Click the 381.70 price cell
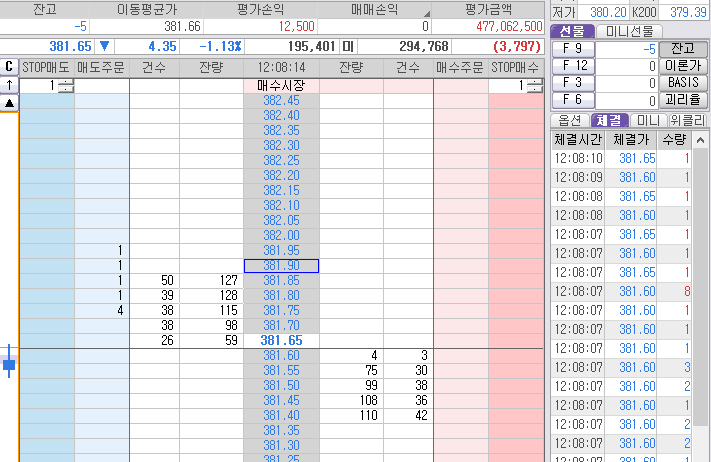The image size is (711, 462). click(281, 326)
